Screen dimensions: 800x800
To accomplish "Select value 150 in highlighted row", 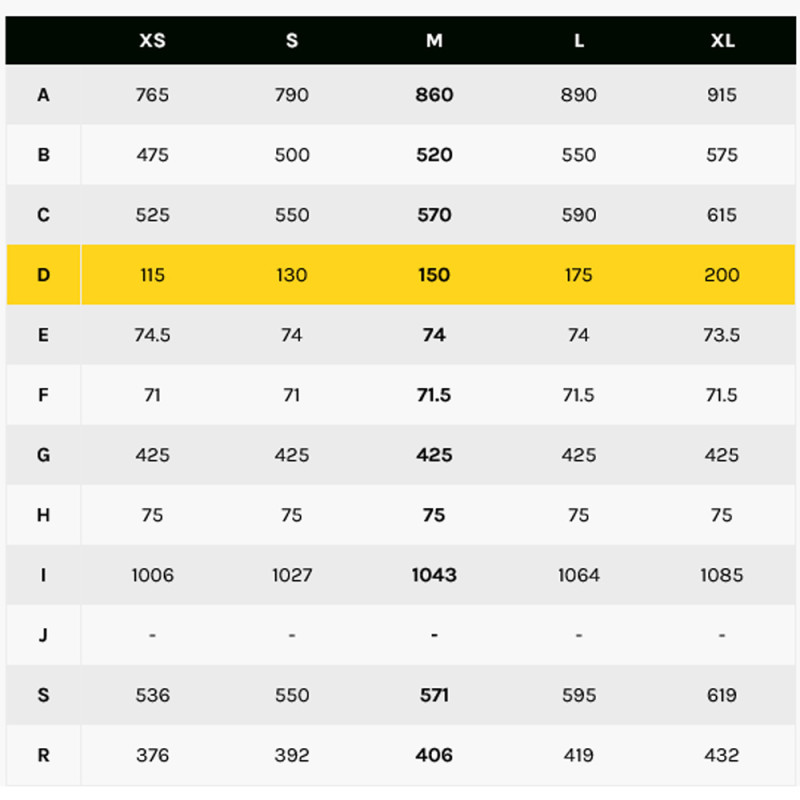I will (434, 275).
